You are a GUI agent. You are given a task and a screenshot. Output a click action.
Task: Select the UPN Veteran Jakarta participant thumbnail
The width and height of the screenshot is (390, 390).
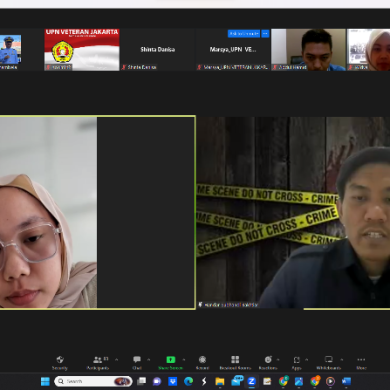pyautogui.click(x=82, y=50)
